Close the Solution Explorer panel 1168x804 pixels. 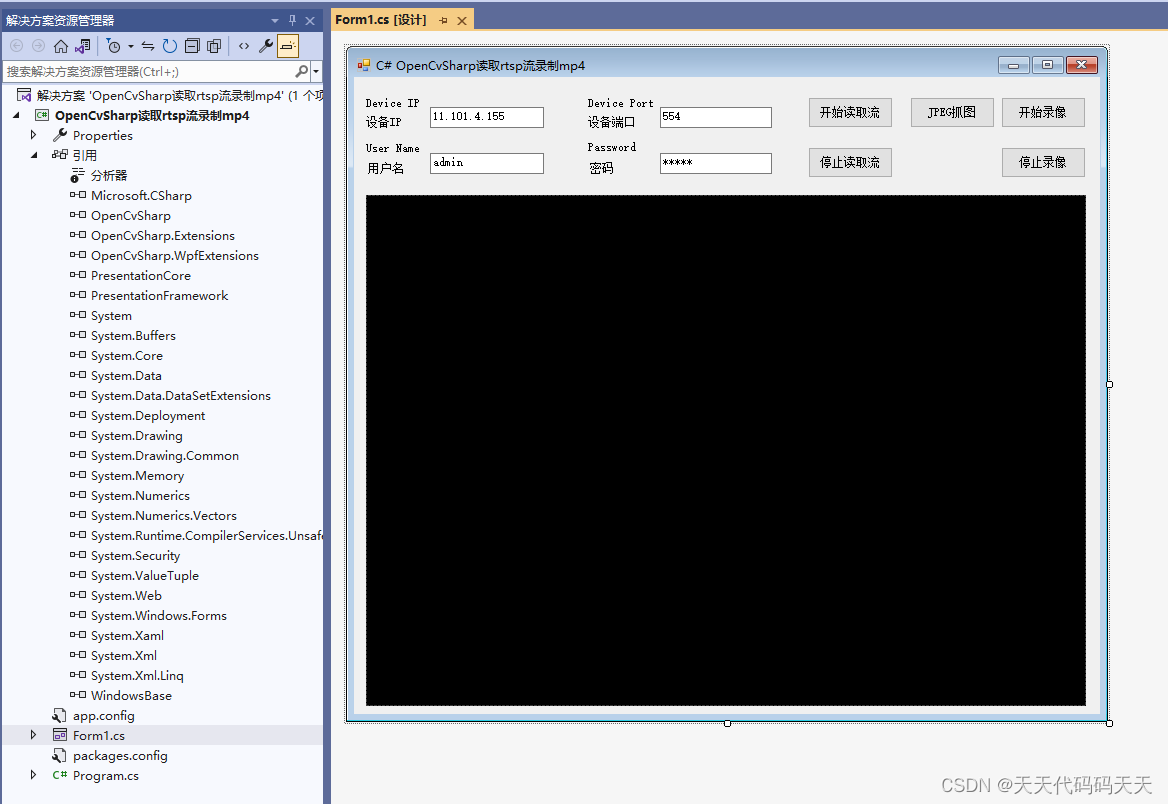310,20
